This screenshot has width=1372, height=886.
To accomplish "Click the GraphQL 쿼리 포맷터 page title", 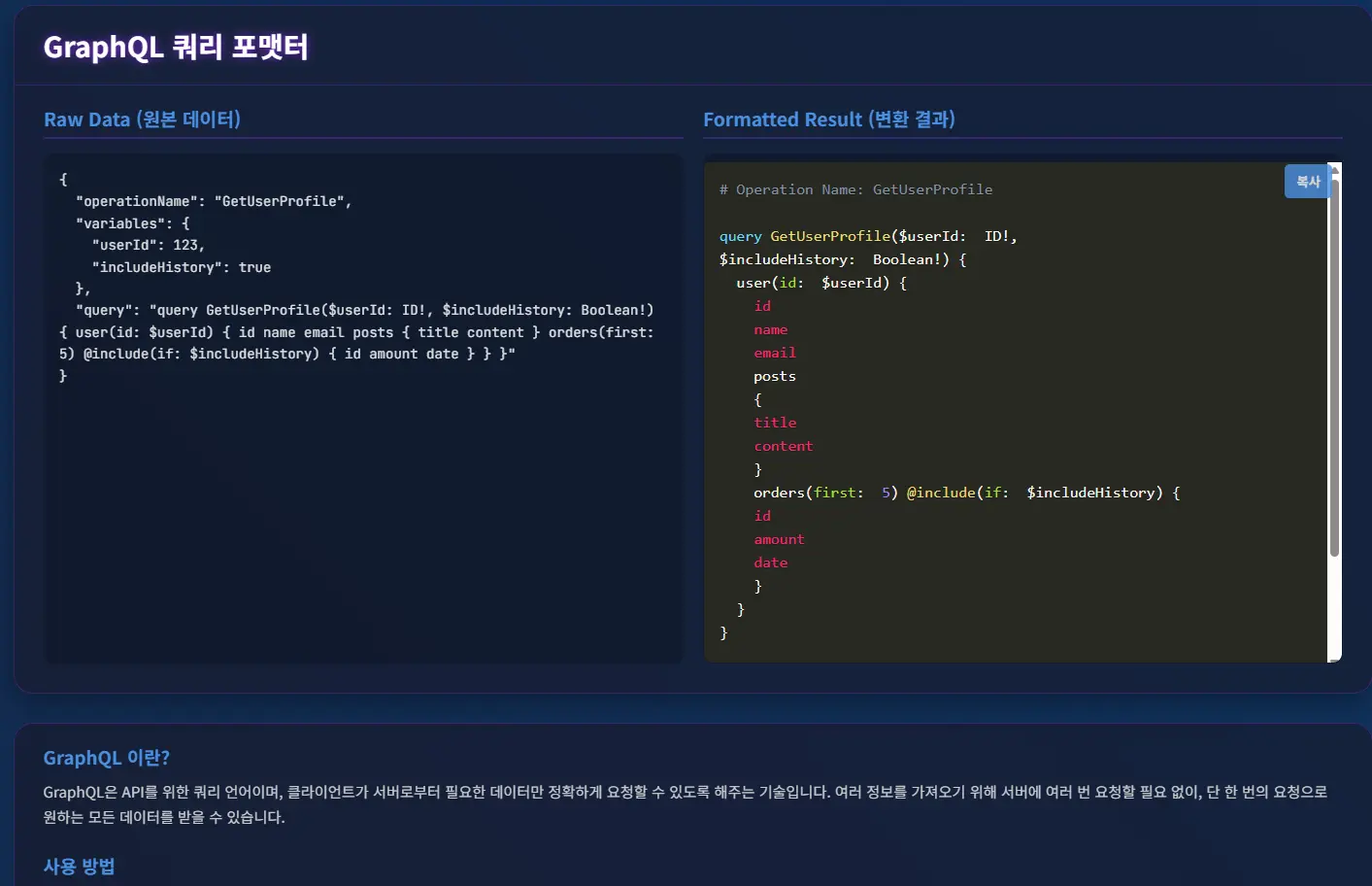I will 176,47.
